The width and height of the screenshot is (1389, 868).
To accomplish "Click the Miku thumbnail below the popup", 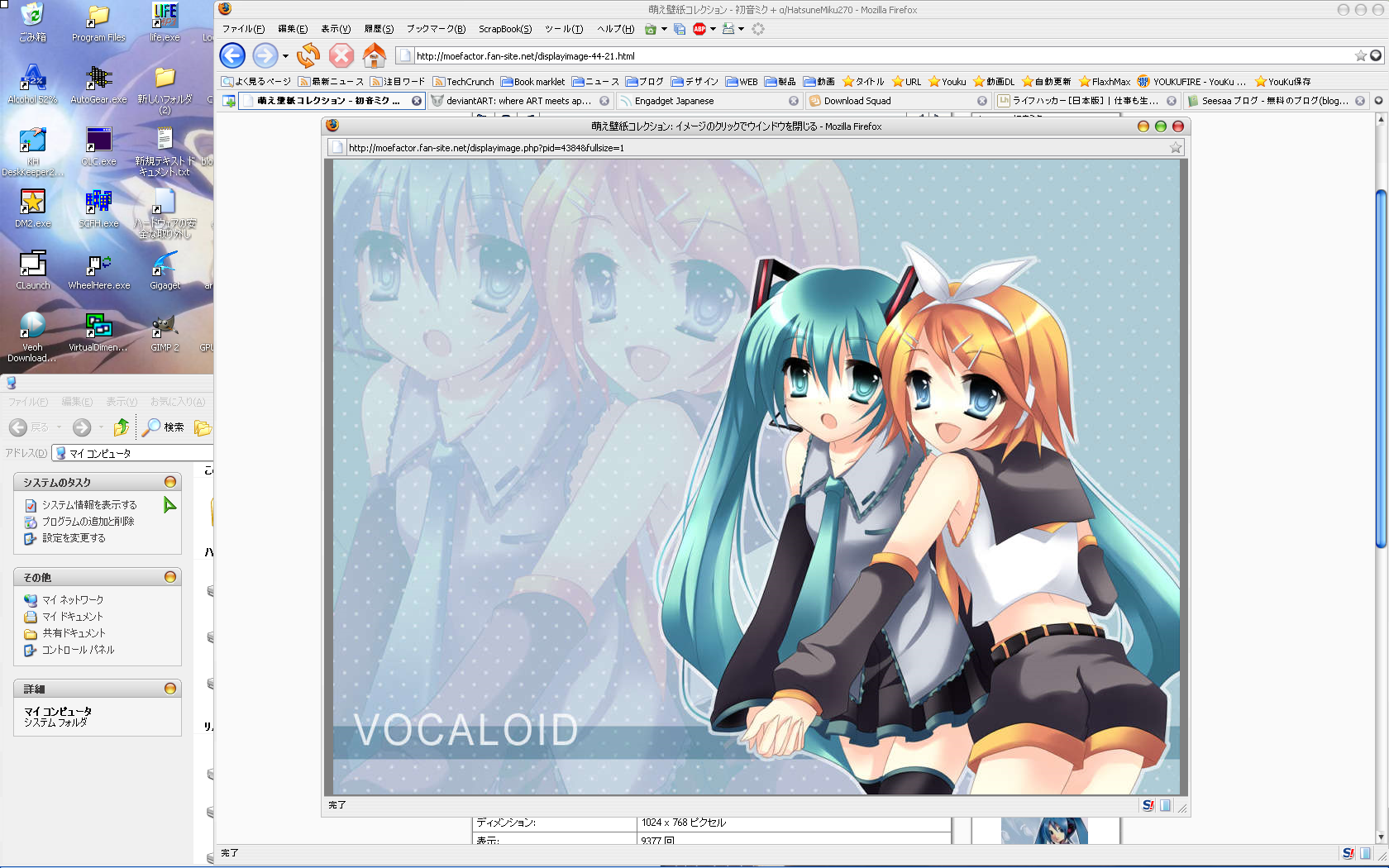I will (1044, 830).
